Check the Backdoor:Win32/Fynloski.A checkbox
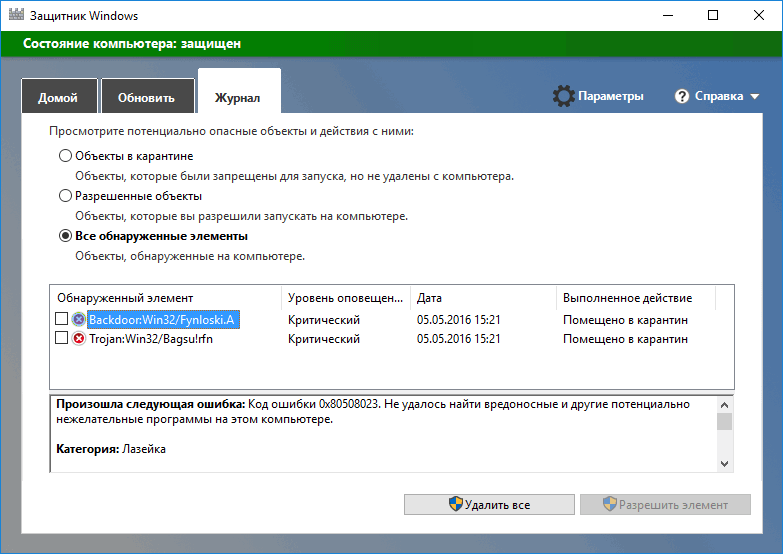Screen dimensions: 783x554 [61, 319]
